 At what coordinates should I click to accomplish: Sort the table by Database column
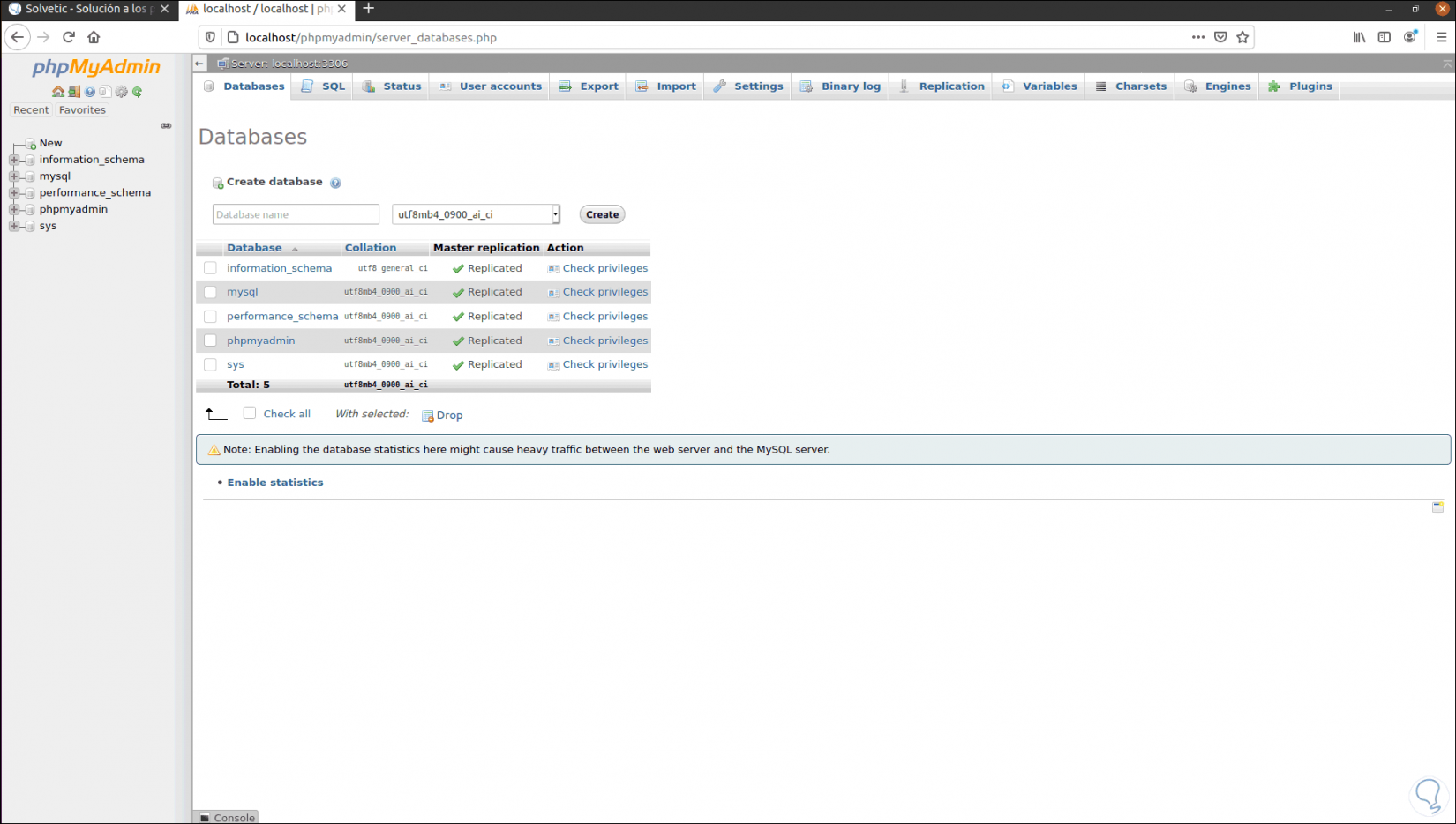pos(254,248)
